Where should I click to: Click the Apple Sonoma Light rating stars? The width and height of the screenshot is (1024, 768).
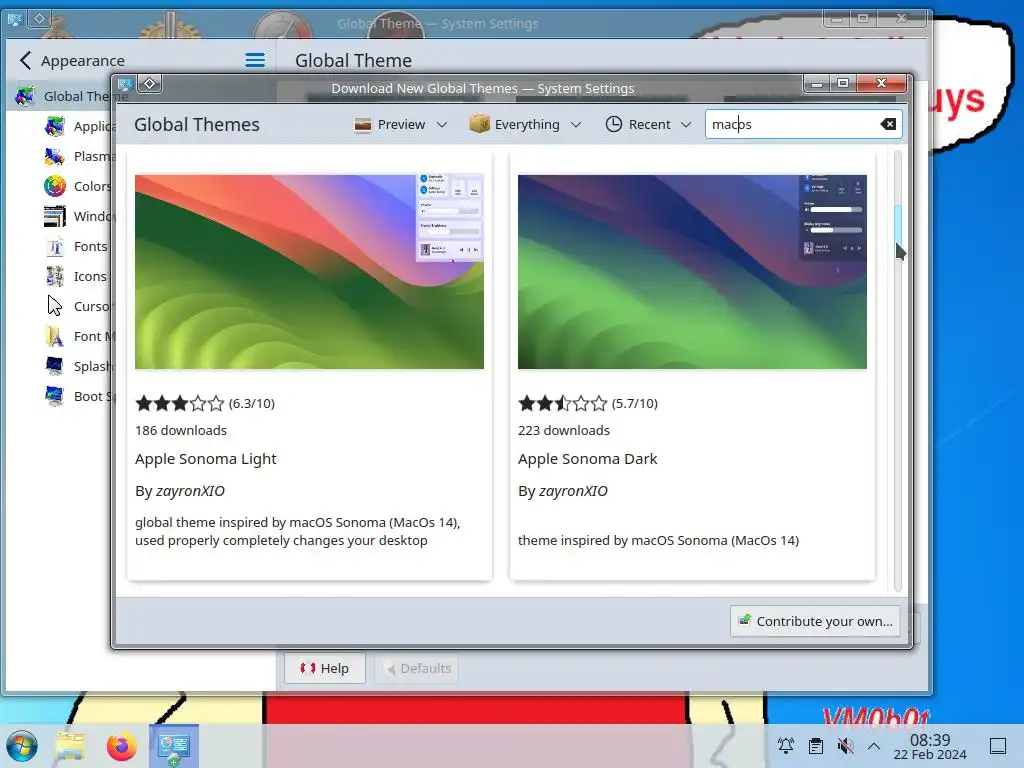pos(180,404)
